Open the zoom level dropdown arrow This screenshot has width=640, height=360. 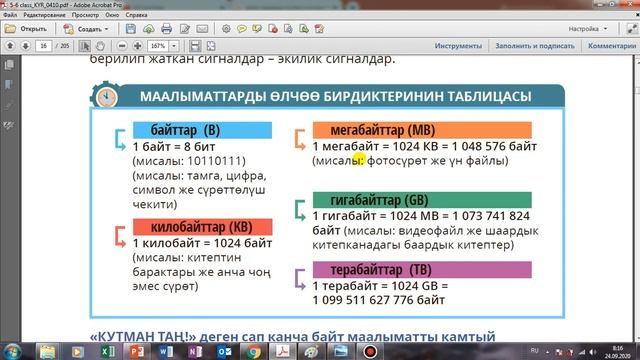click(174, 46)
